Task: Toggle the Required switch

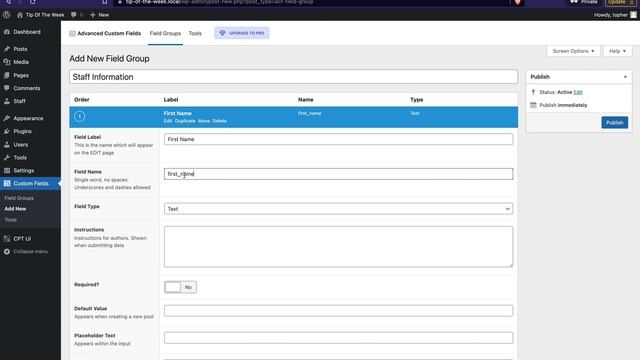Action: [180, 287]
